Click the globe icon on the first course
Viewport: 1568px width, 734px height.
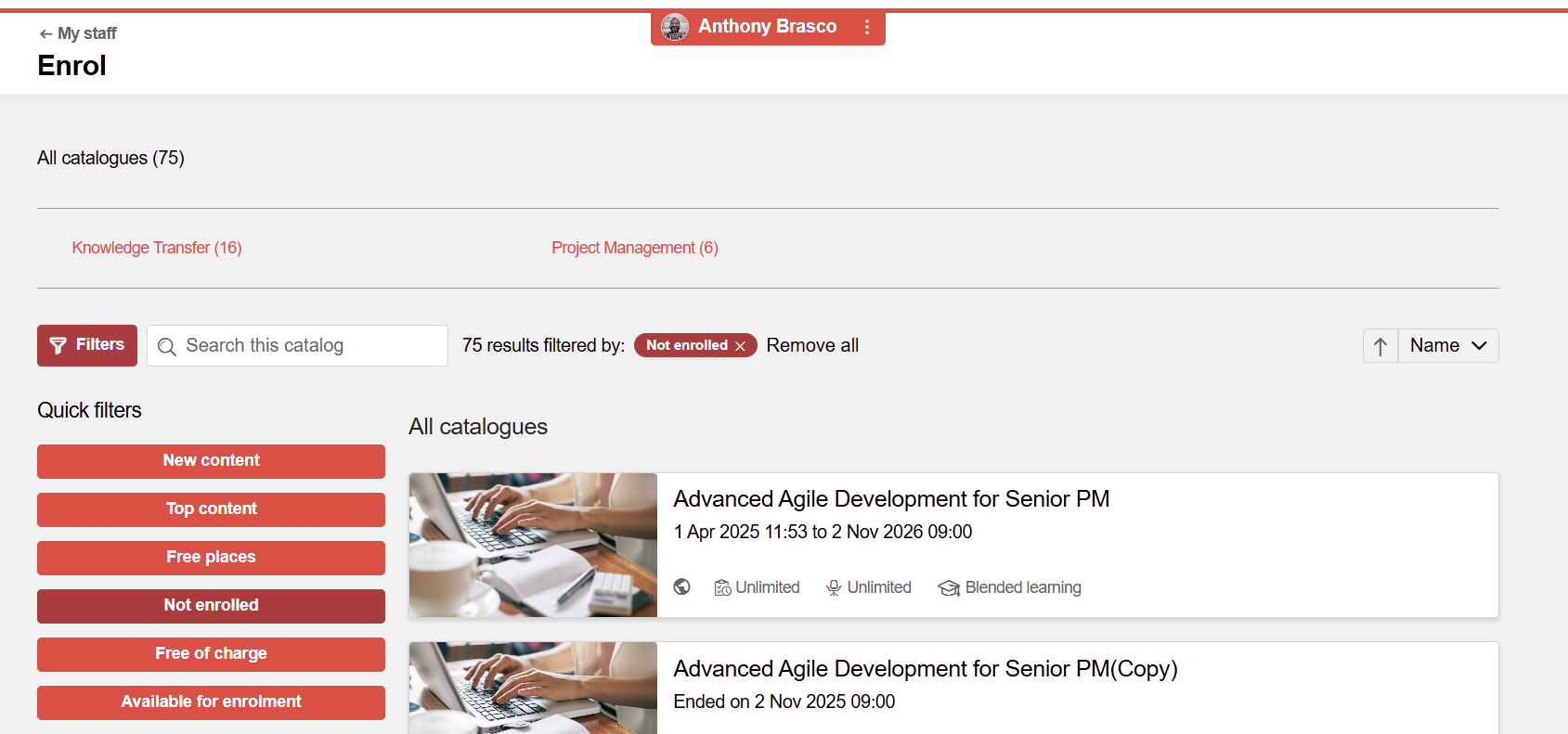pyautogui.click(x=682, y=586)
